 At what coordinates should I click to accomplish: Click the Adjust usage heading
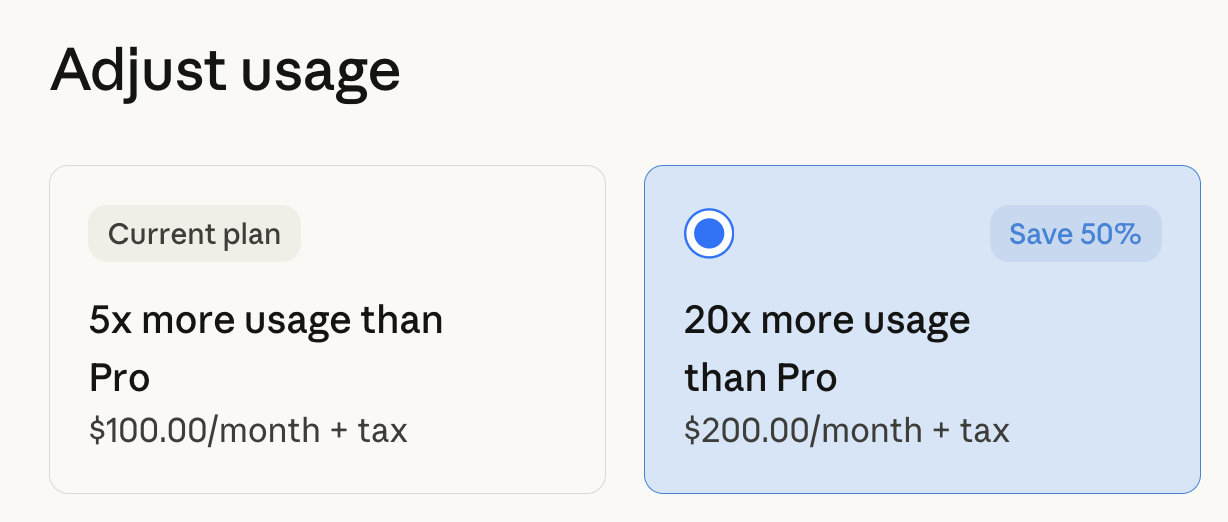(x=225, y=71)
